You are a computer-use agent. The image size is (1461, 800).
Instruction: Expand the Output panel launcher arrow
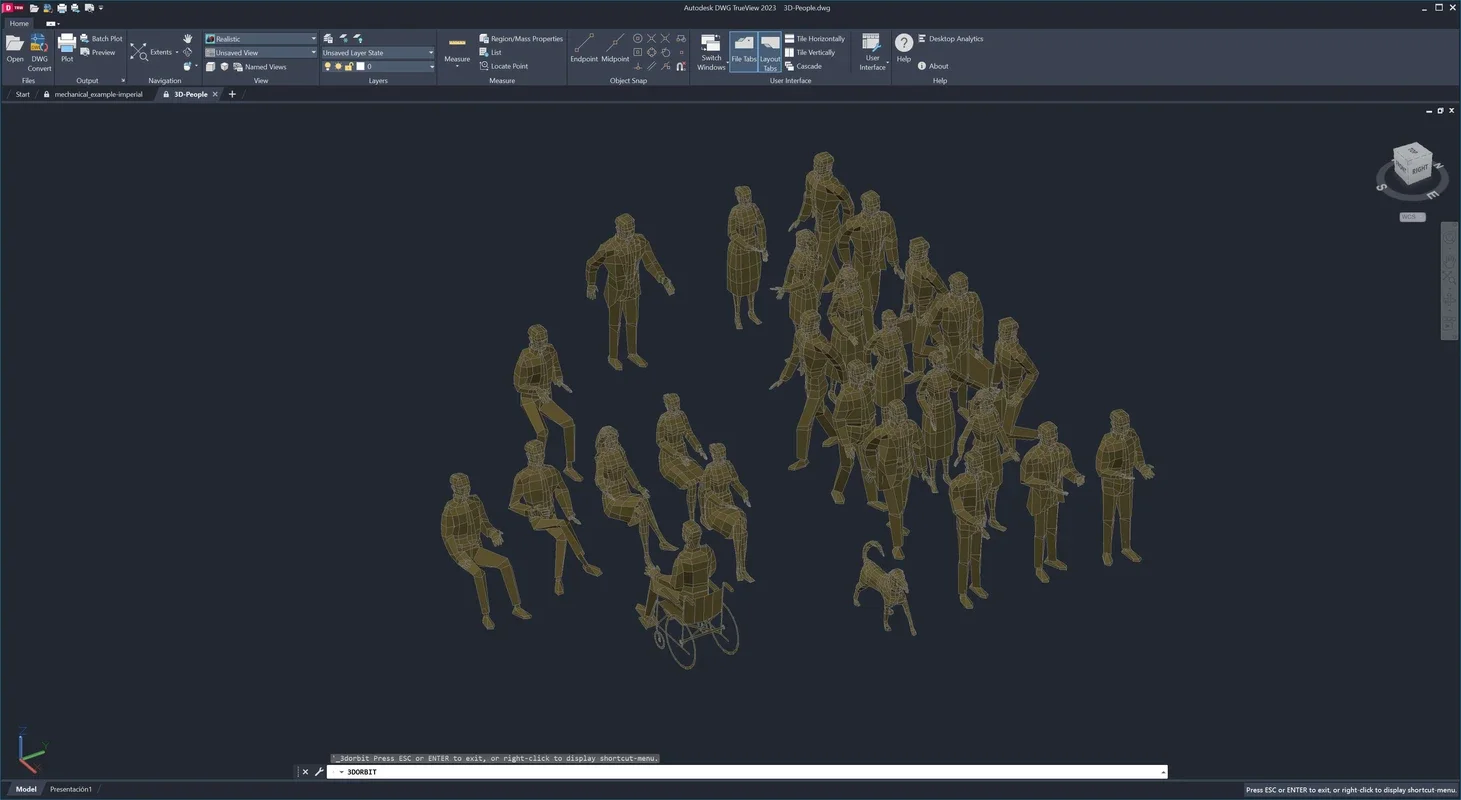coord(123,81)
